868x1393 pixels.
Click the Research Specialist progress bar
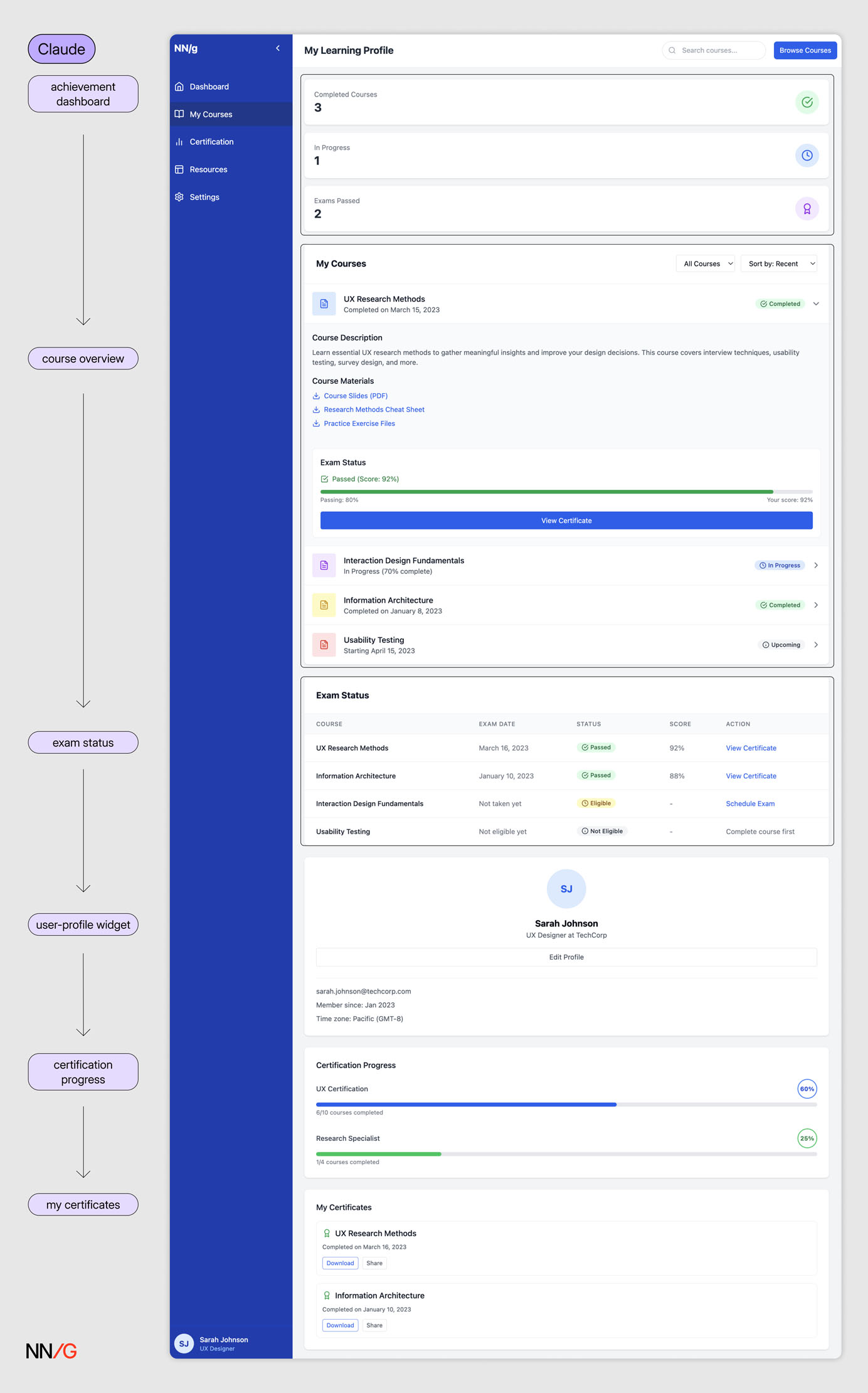tap(566, 1154)
